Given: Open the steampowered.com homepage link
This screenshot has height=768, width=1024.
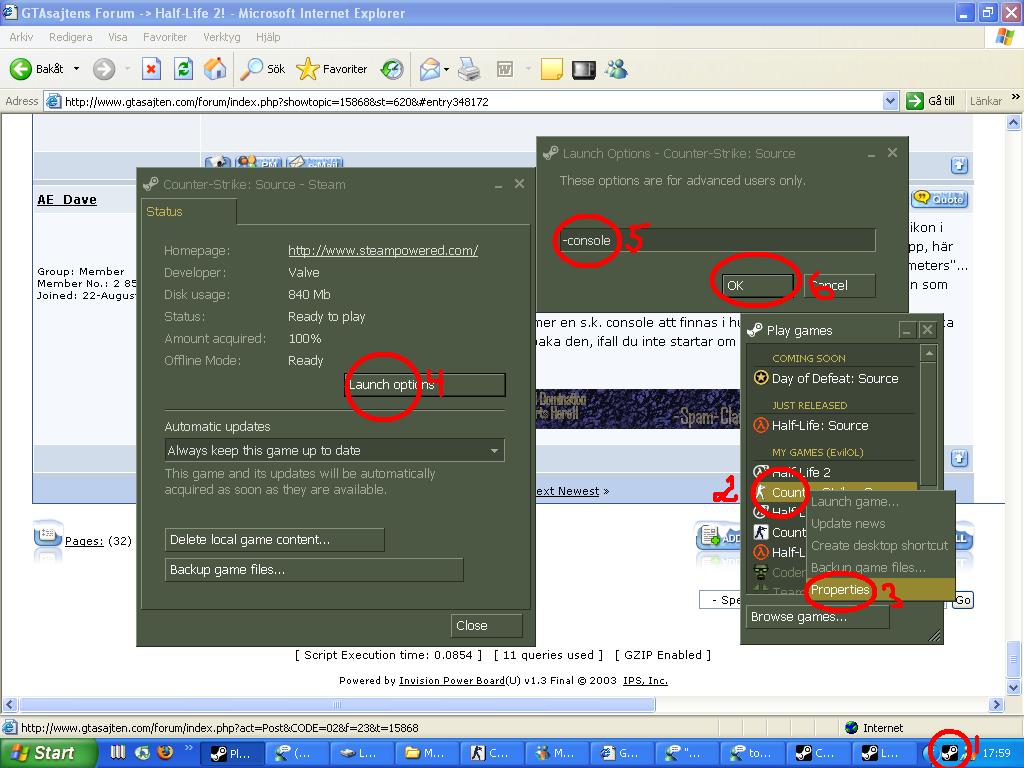Looking at the screenshot, I should [x=383, y=250].
